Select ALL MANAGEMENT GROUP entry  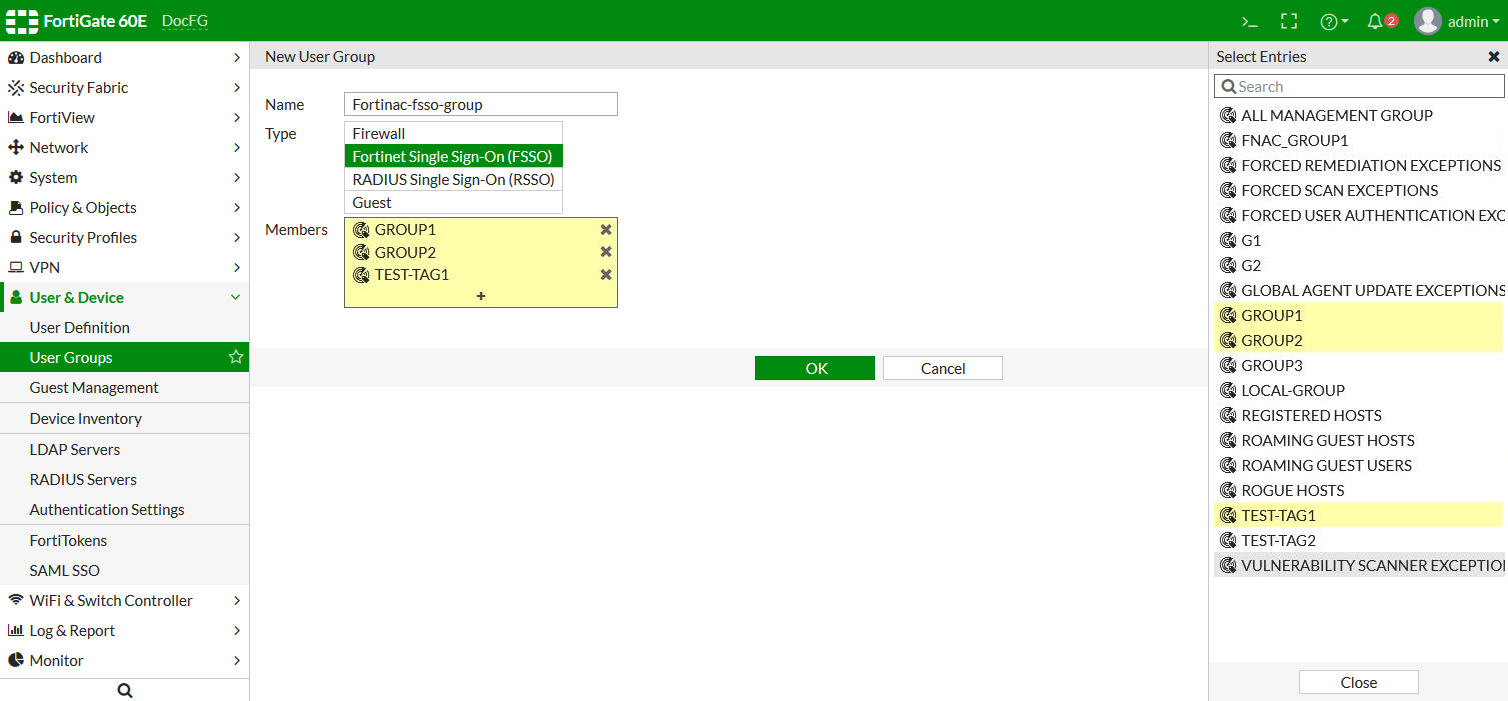pyautogui.click(x=1359, y=115)
